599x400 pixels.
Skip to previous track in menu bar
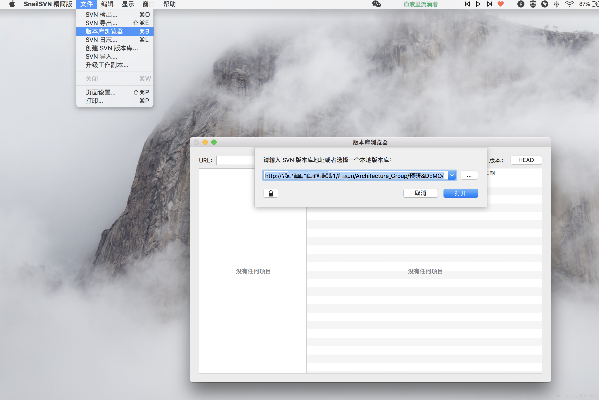click(467, 4)
